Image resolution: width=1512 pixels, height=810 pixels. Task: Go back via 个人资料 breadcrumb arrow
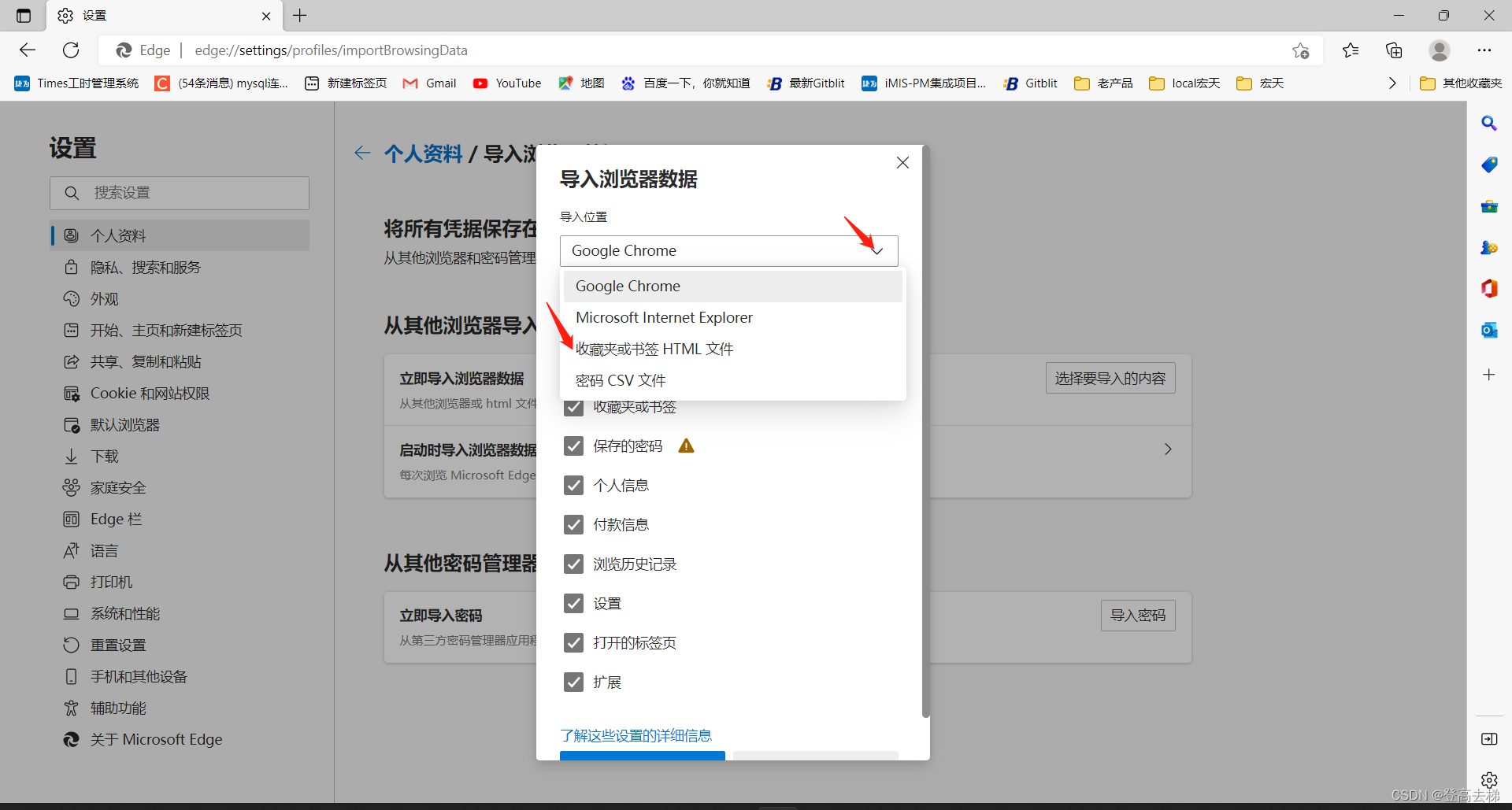[362, 153]
